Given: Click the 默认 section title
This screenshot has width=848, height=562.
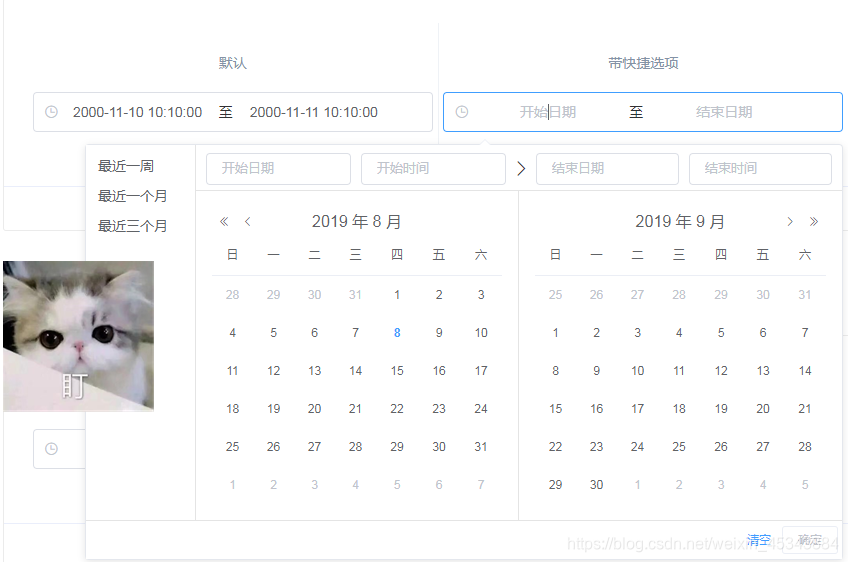Looking at the screenshot, I should 233,63.
